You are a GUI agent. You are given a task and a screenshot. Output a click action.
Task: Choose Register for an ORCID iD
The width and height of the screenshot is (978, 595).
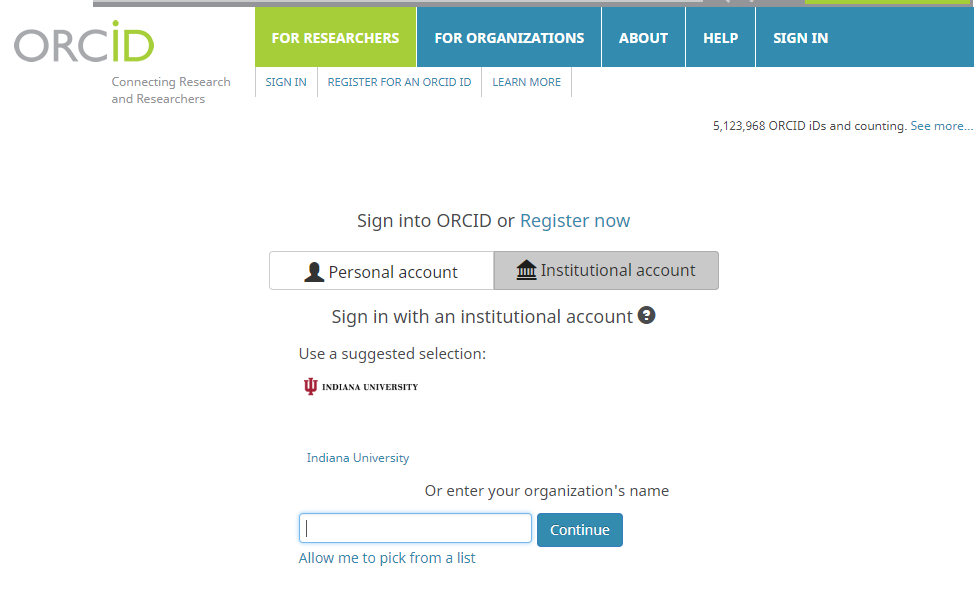point(399,82)
